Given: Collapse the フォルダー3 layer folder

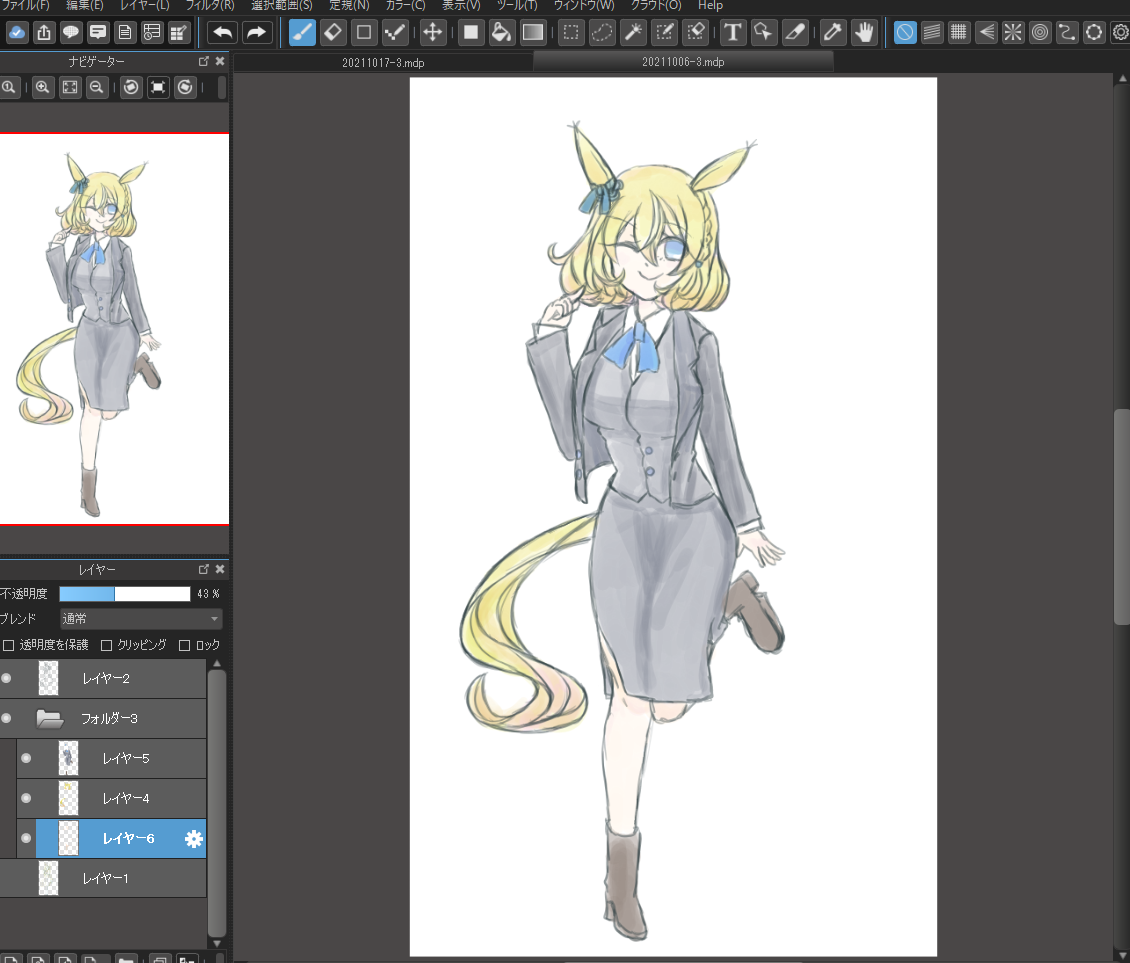Looking at the screenshot, I should pyautogui.click(x=49, y=718).
